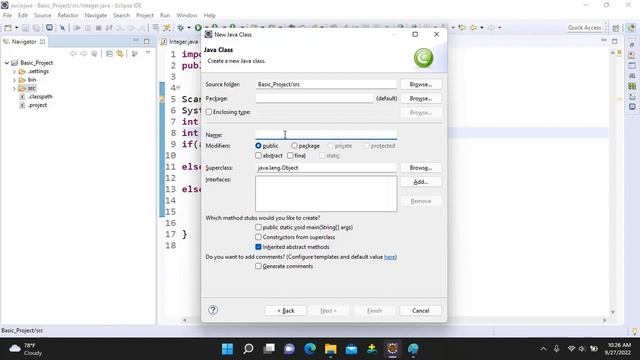Check Constructors from superclass option

[258, 237]
